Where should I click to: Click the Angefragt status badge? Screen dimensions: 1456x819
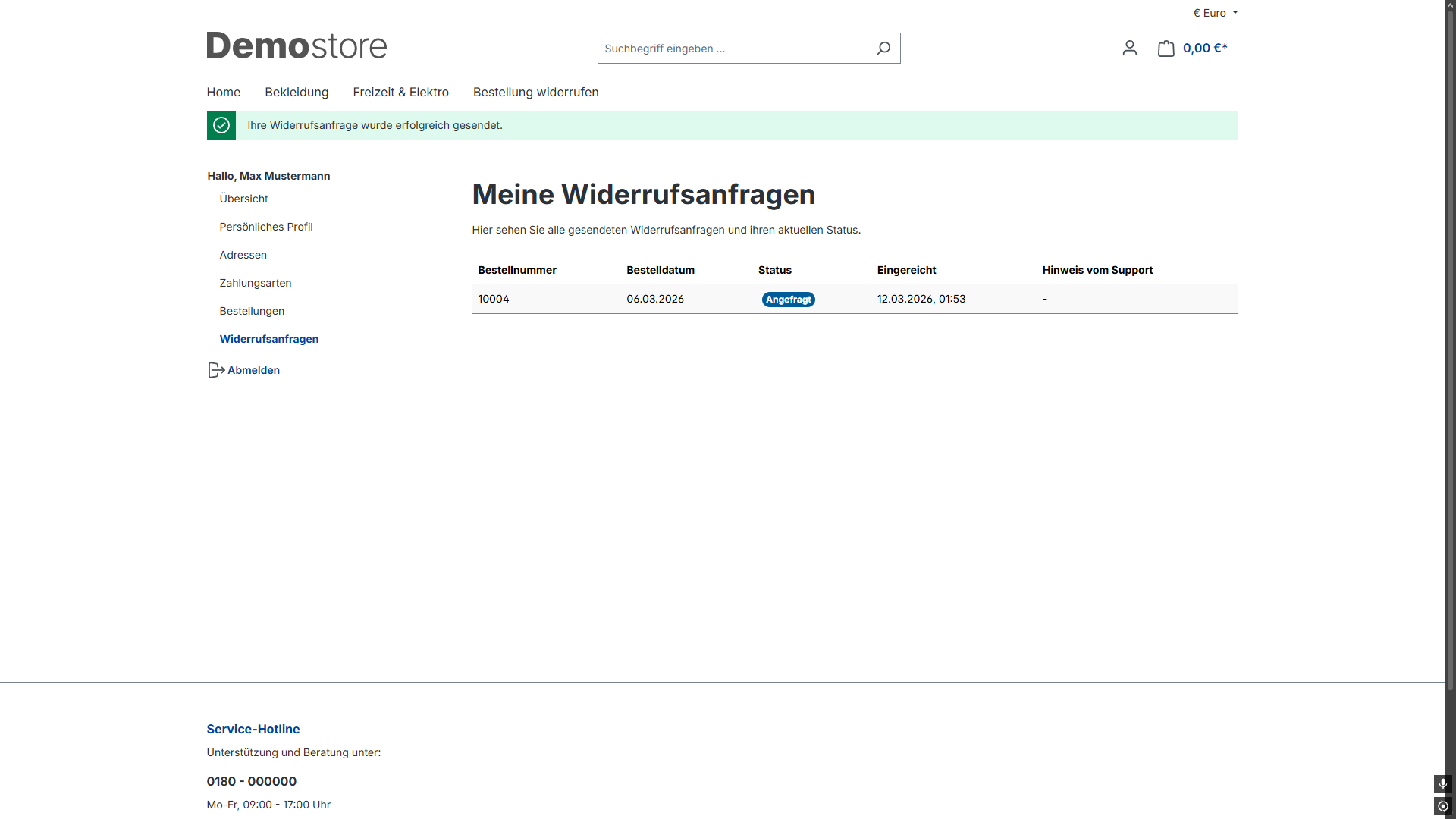click(788, 300)
